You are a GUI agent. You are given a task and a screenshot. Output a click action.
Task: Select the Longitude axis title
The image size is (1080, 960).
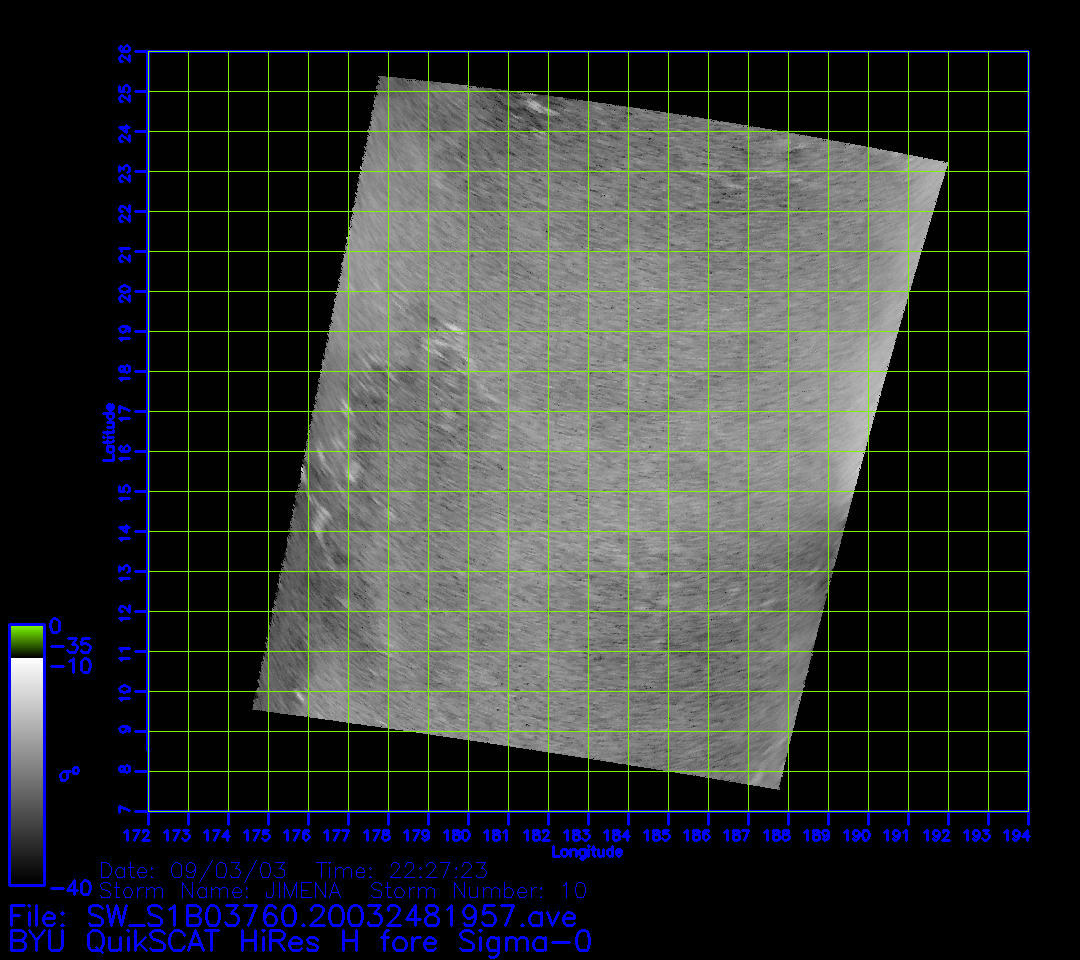pyautogui.click(x=587, y=852)
